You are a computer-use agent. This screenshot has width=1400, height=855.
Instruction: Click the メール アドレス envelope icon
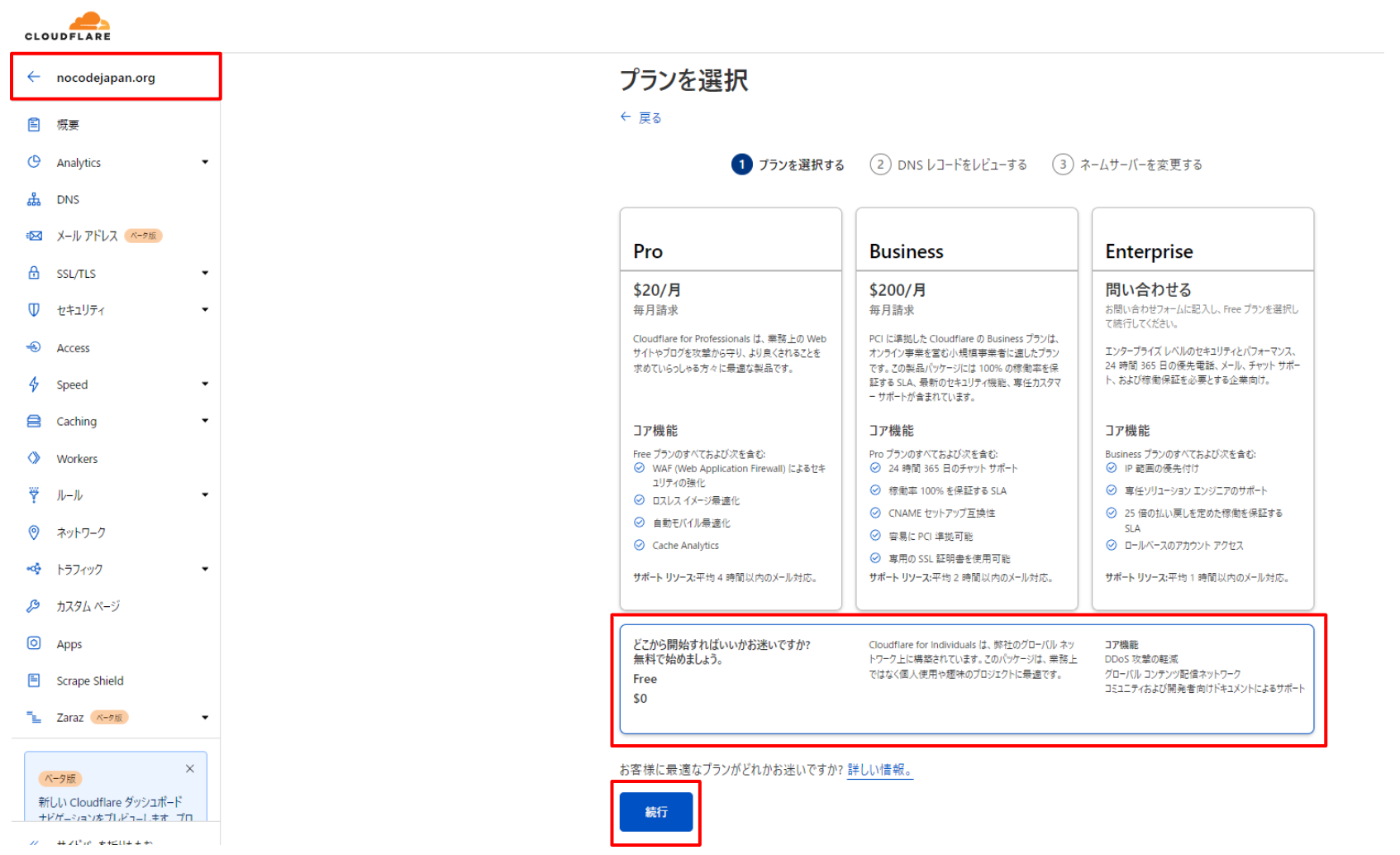[34, 236]
